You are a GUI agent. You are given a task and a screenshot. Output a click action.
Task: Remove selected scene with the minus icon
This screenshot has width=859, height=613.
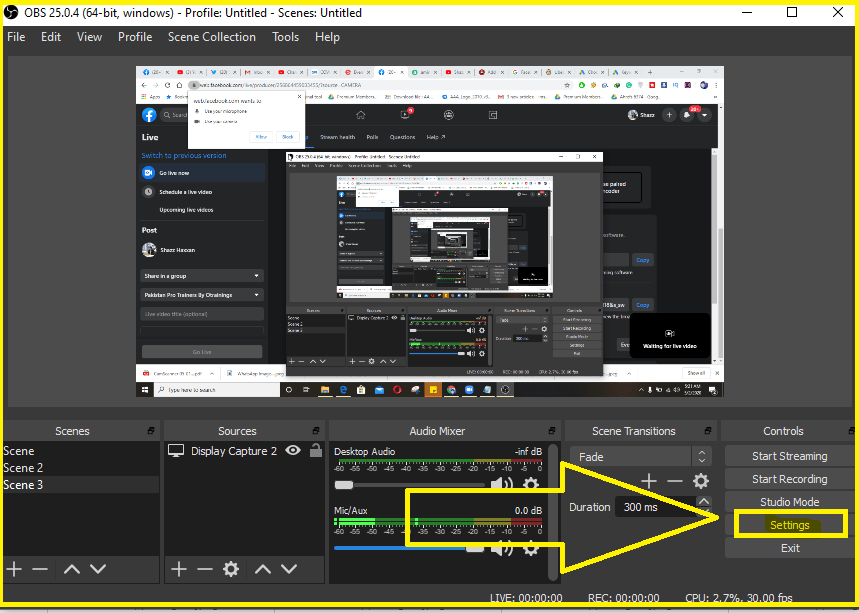pos(40,569)
